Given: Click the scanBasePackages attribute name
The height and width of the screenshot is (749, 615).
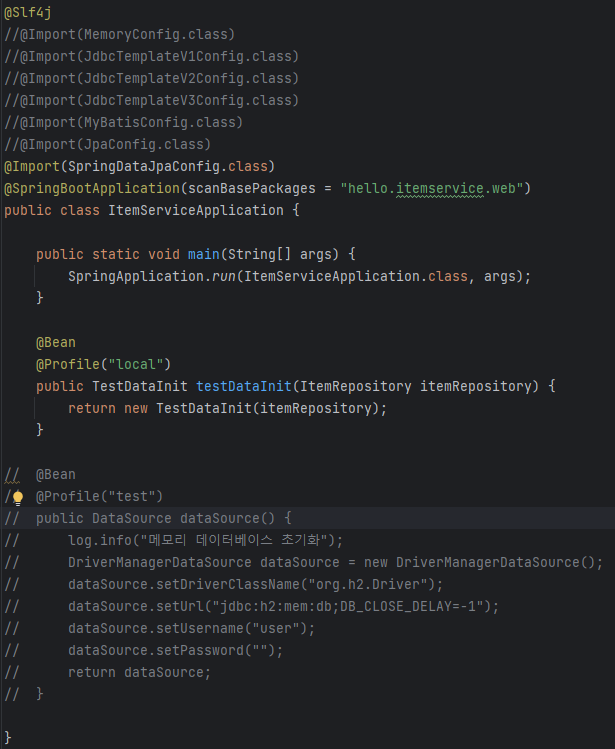Looking at the screenshot, I should tap(251, 188).
